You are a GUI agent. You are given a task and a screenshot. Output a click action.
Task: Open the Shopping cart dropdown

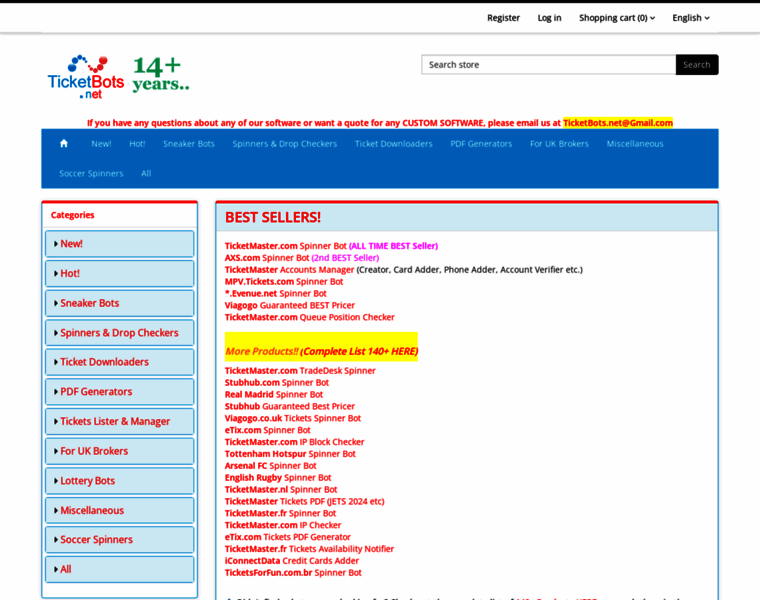(617, 18)
